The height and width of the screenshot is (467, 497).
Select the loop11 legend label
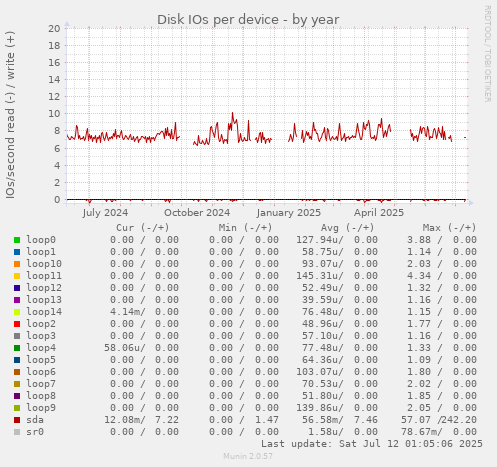pos(44,276)
